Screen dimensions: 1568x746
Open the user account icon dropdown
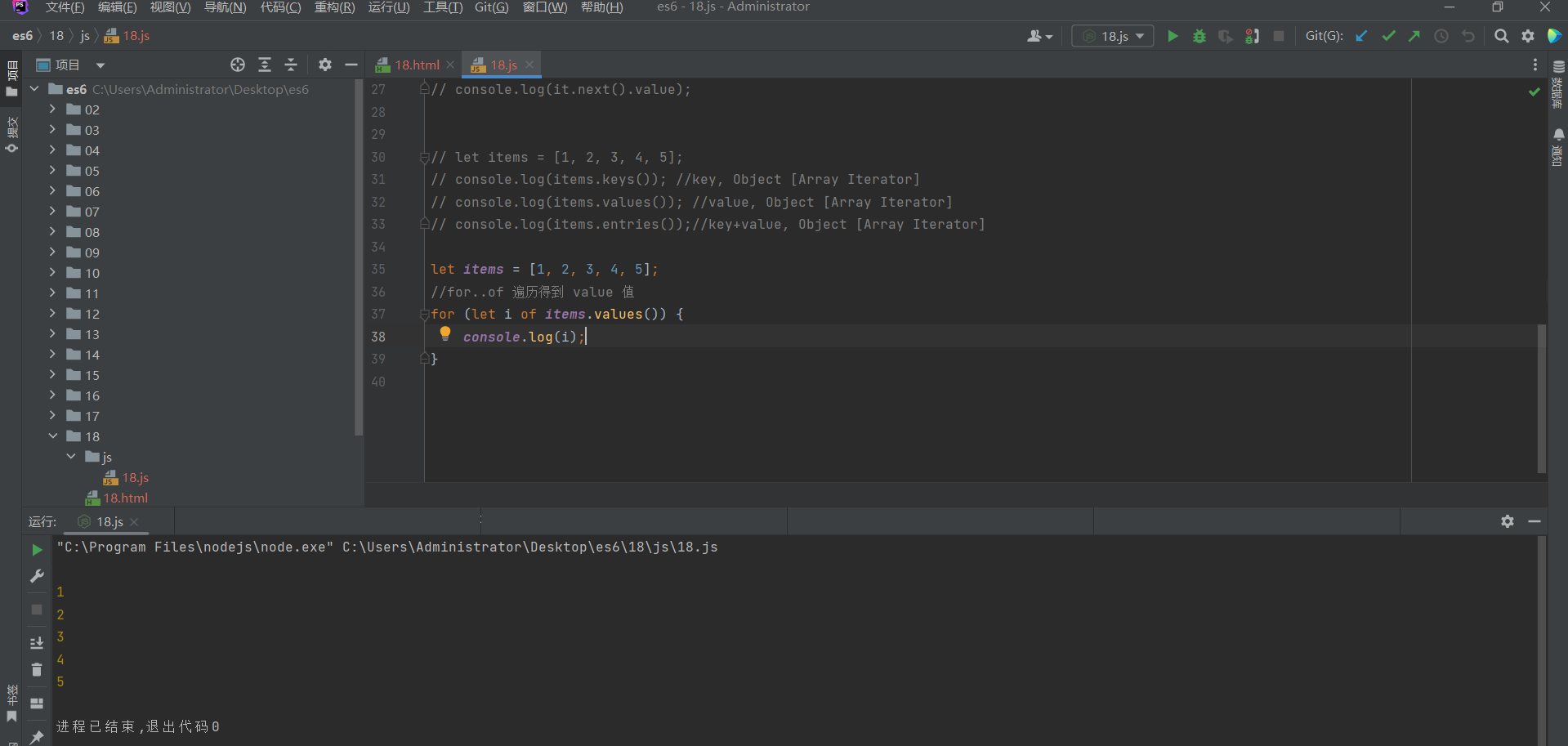point(1039,36)
